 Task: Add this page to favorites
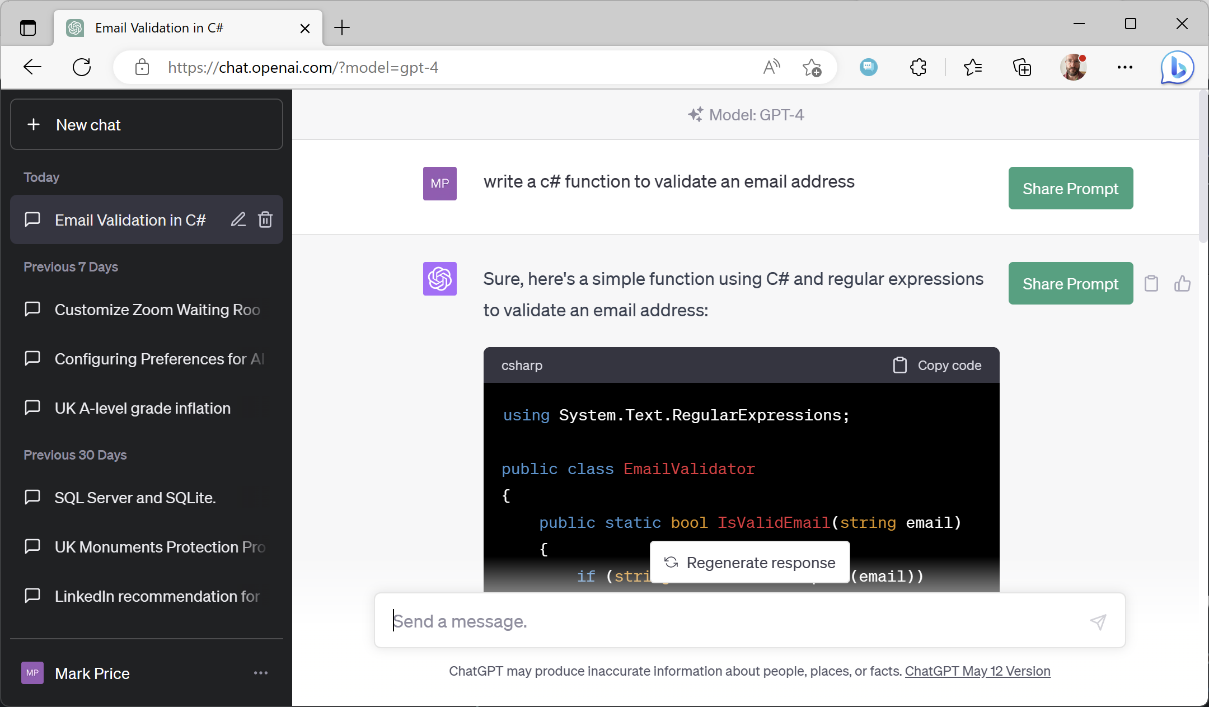point(811,68)
